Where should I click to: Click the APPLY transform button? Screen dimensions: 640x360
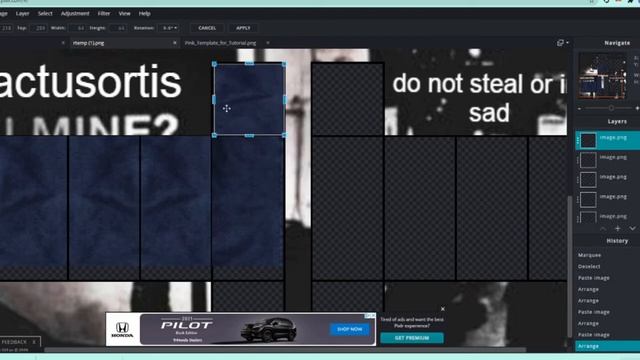243,28
